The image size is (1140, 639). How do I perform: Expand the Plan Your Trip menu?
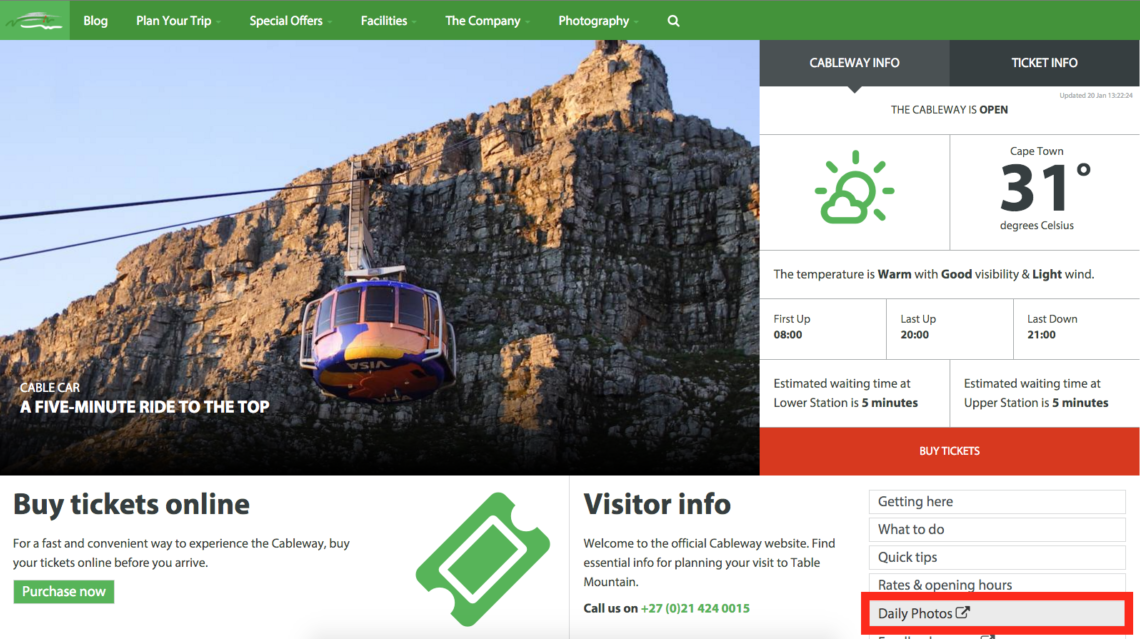[x=178, y=21]
